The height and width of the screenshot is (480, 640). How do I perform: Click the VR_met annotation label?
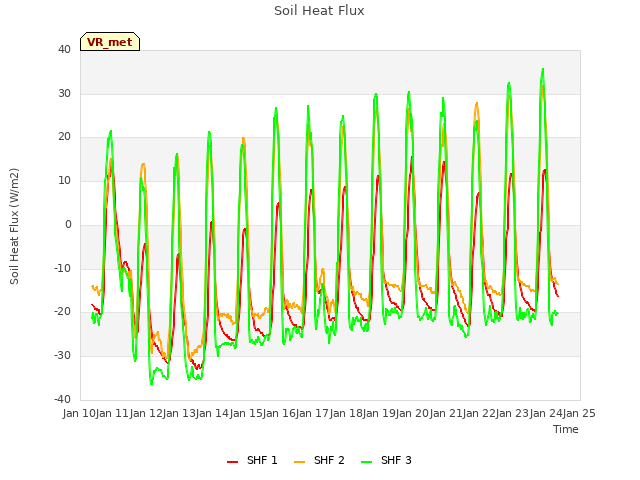pyautogui.click(x=110, y=42)
